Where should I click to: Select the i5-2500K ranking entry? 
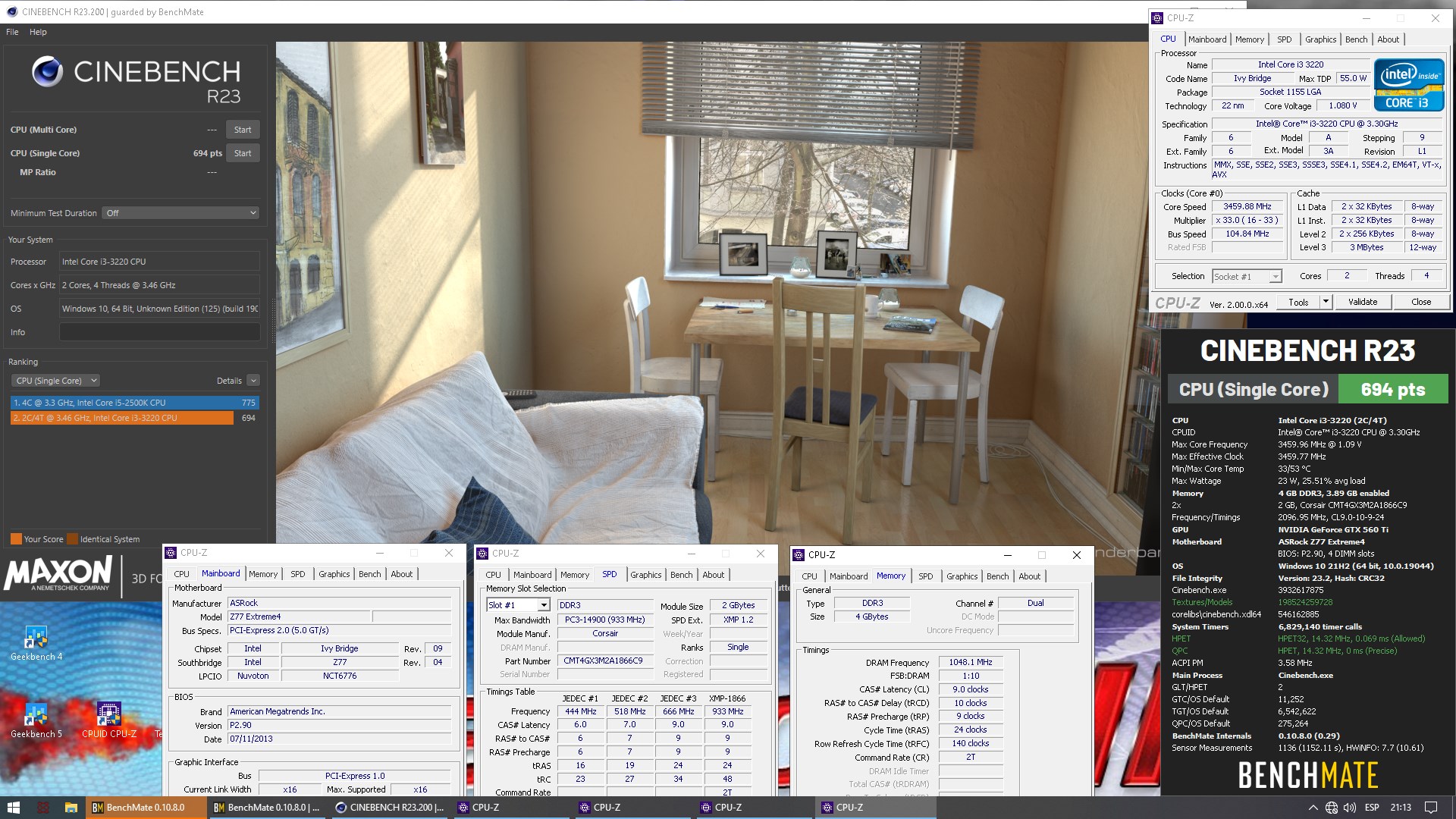pyautogui.click(x=135, y=403)
